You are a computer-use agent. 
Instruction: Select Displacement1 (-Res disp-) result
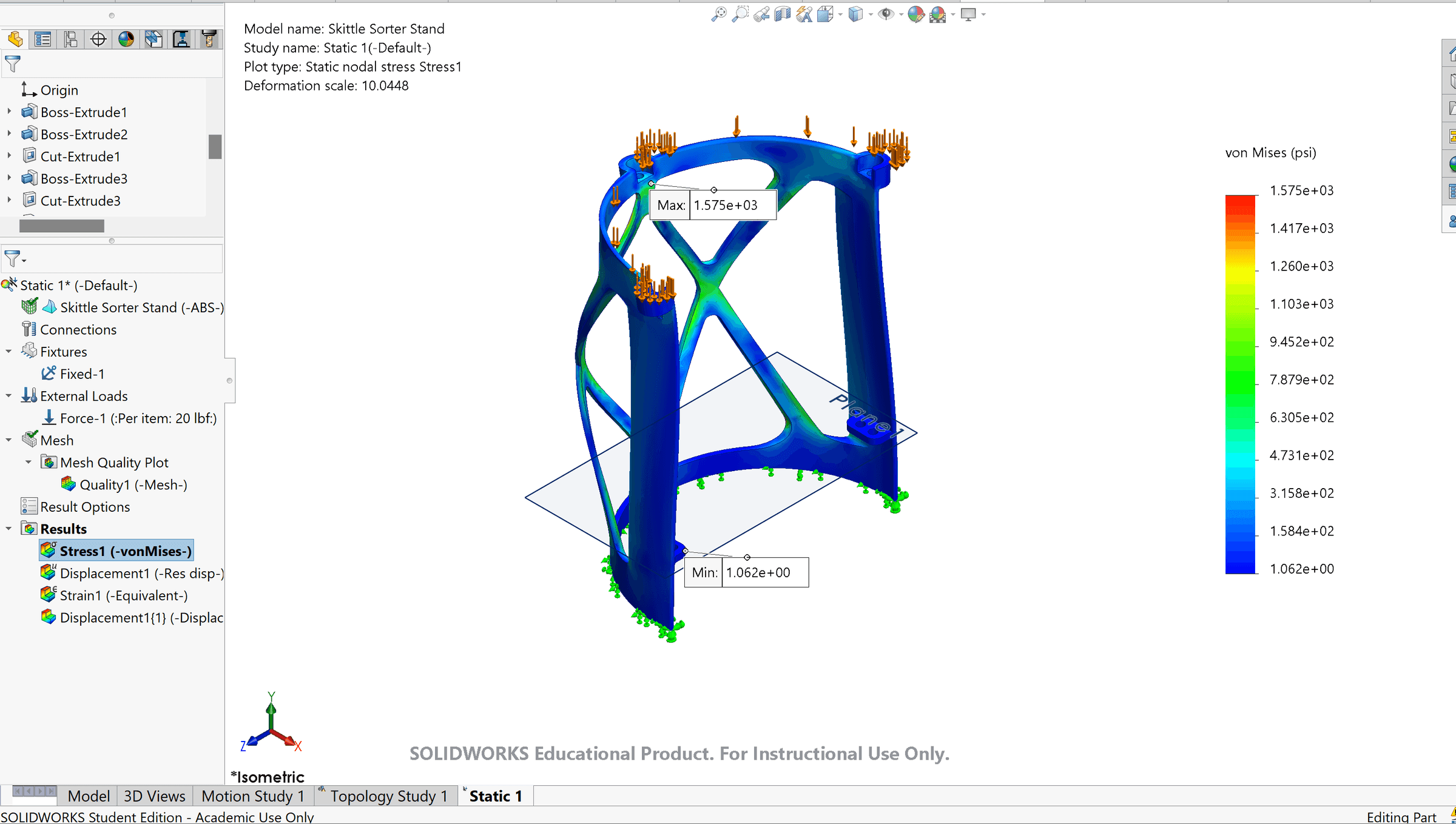pos(132,573)
